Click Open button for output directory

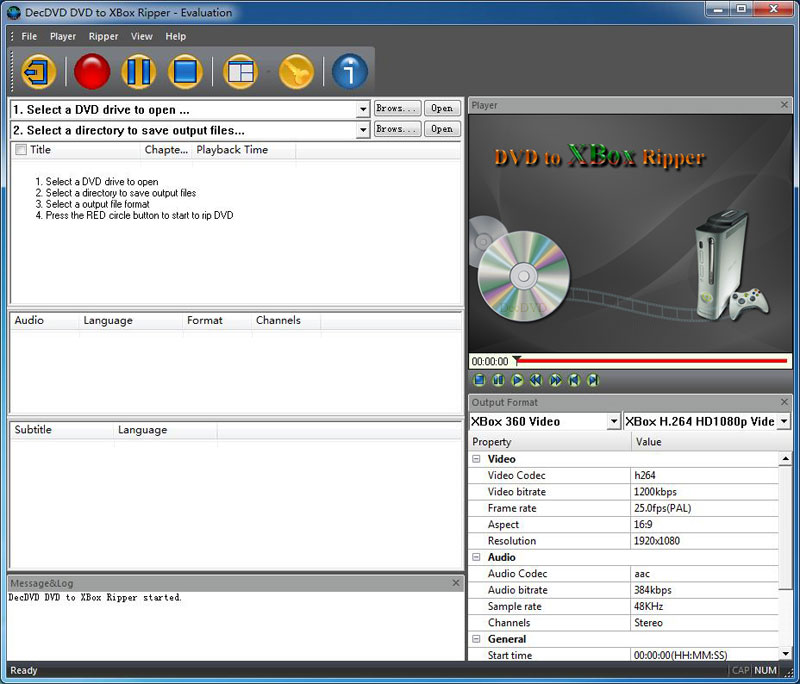442,129
